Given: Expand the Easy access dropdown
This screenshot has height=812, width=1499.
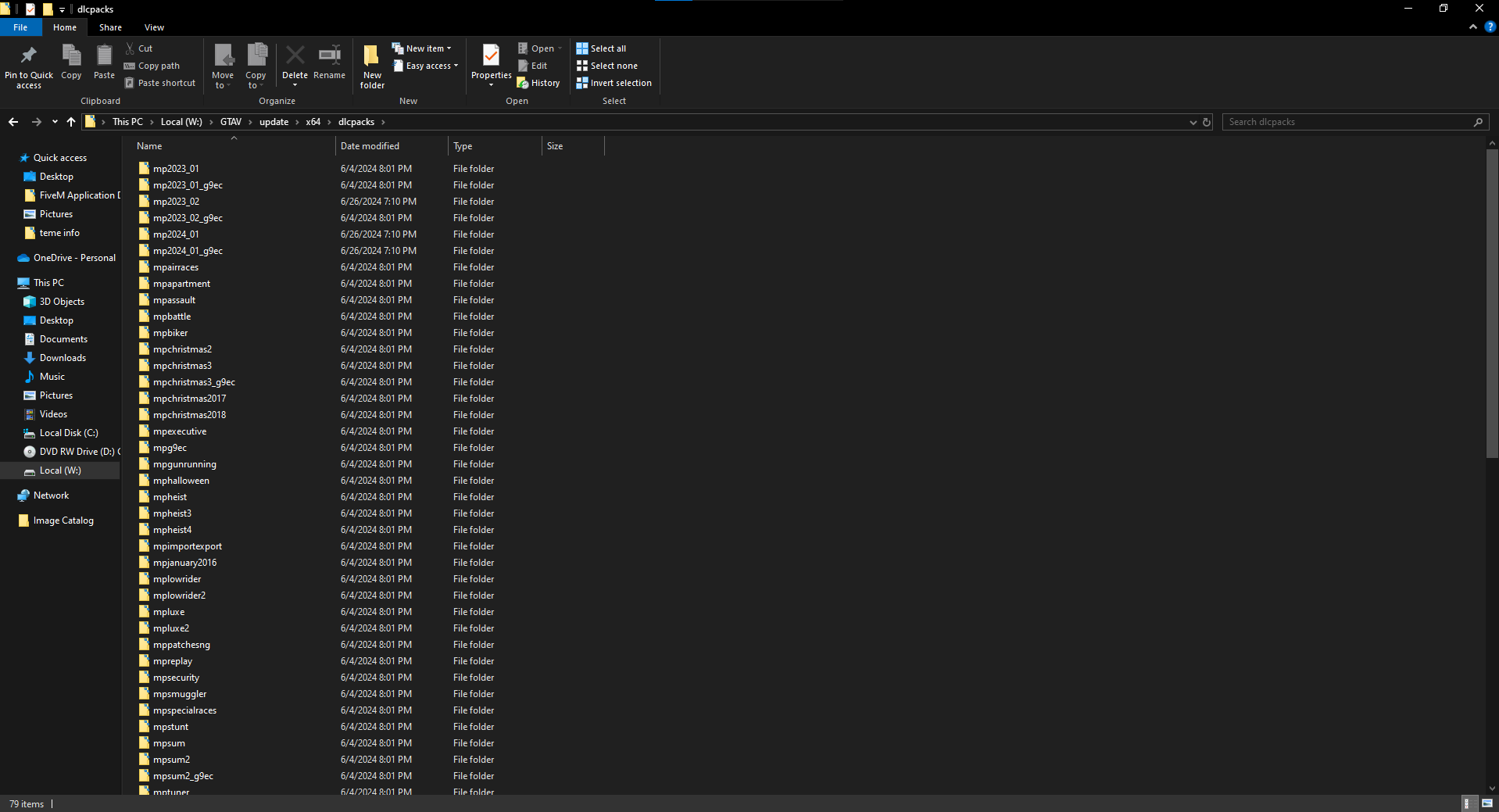Looking at the screenshot, I should tap(427, 66).
